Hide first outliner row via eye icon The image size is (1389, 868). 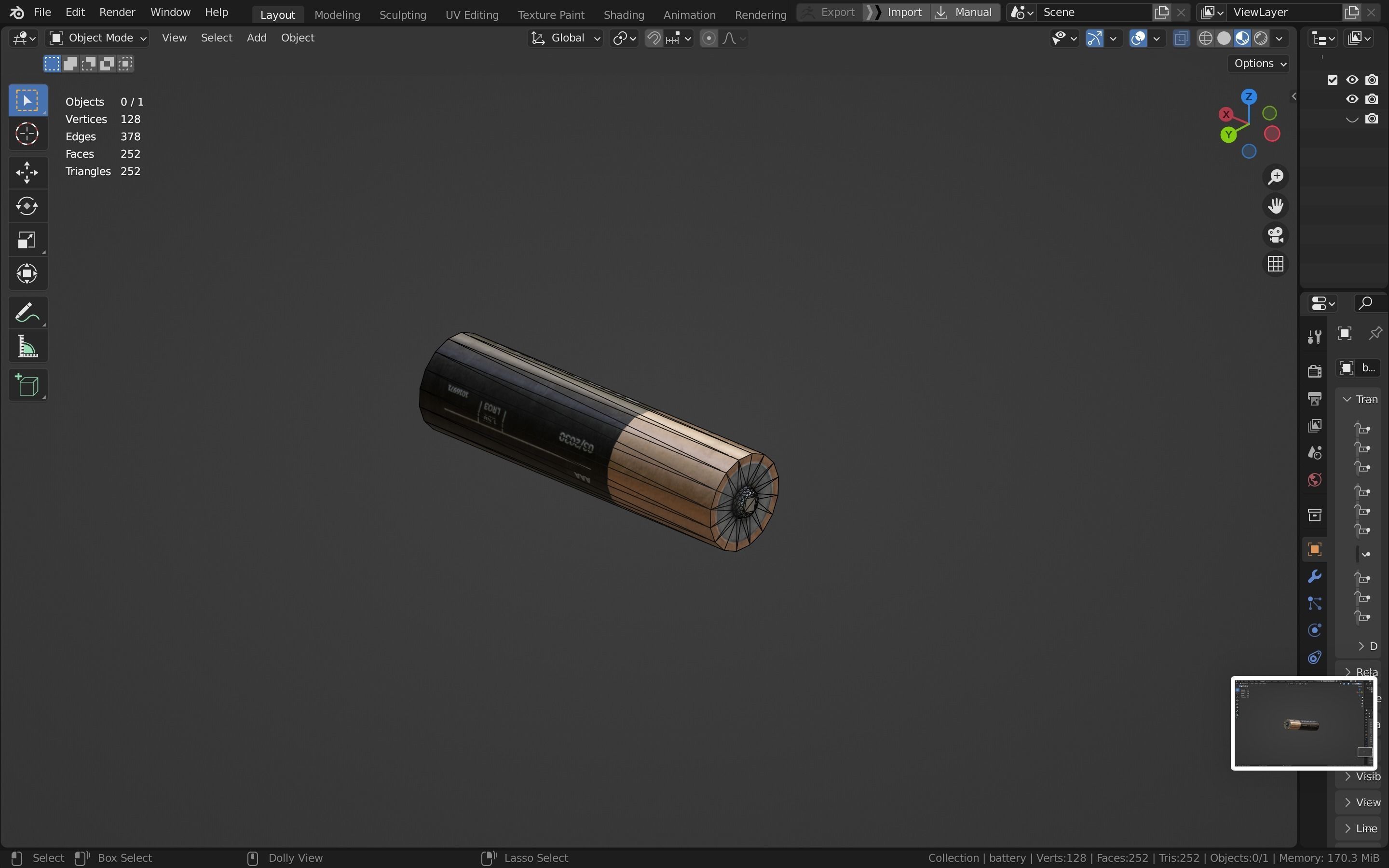click(1352, 80)
